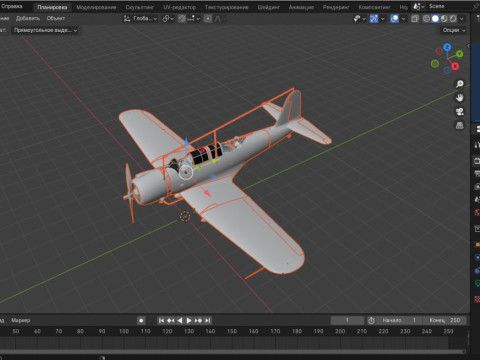The height and width of the screenshot is (360, 480).
Task: Click the timeline horizontal scrollbar
Action: point(233,352)
